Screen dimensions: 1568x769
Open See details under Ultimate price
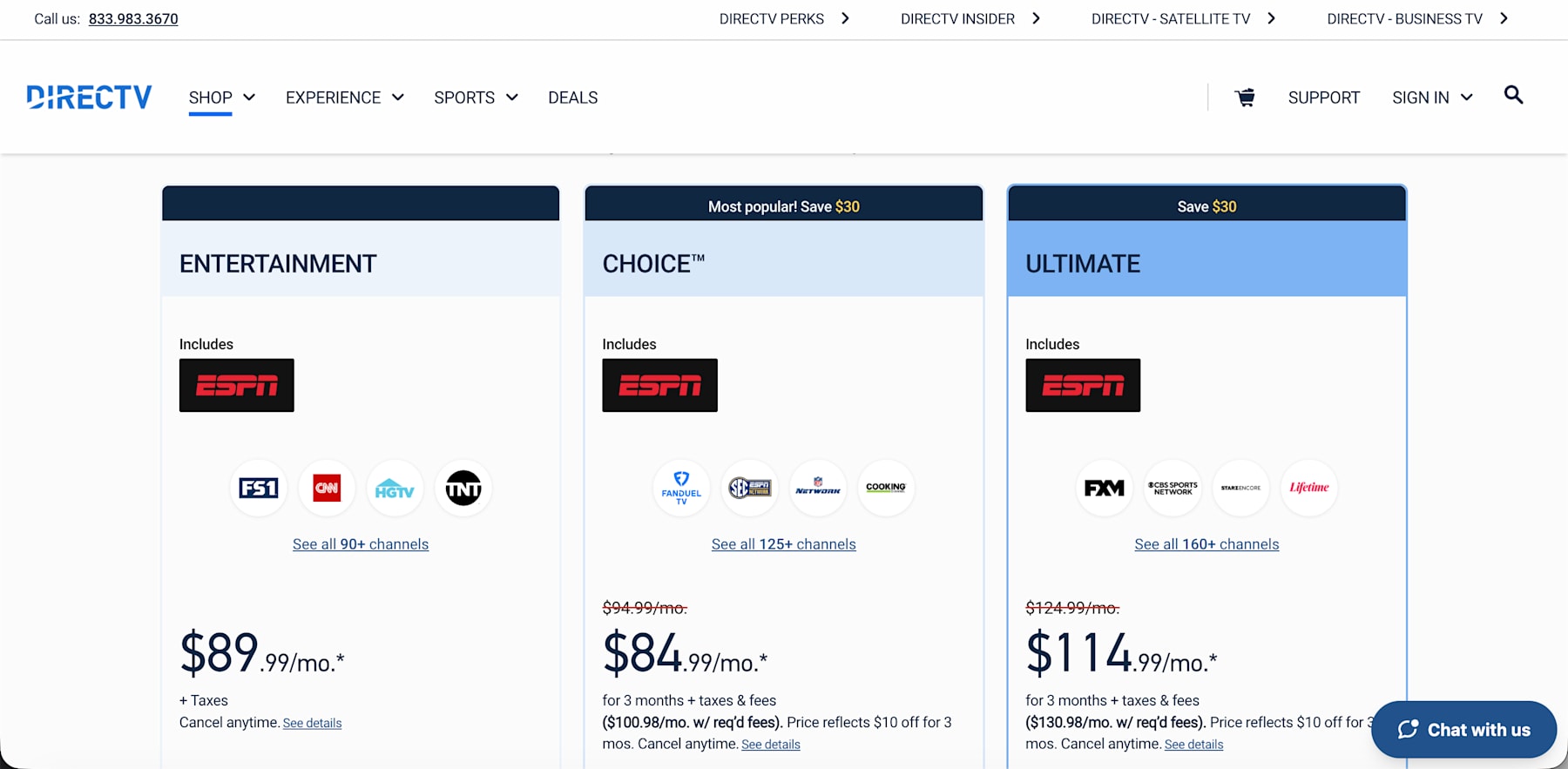tap(1193, 745)
